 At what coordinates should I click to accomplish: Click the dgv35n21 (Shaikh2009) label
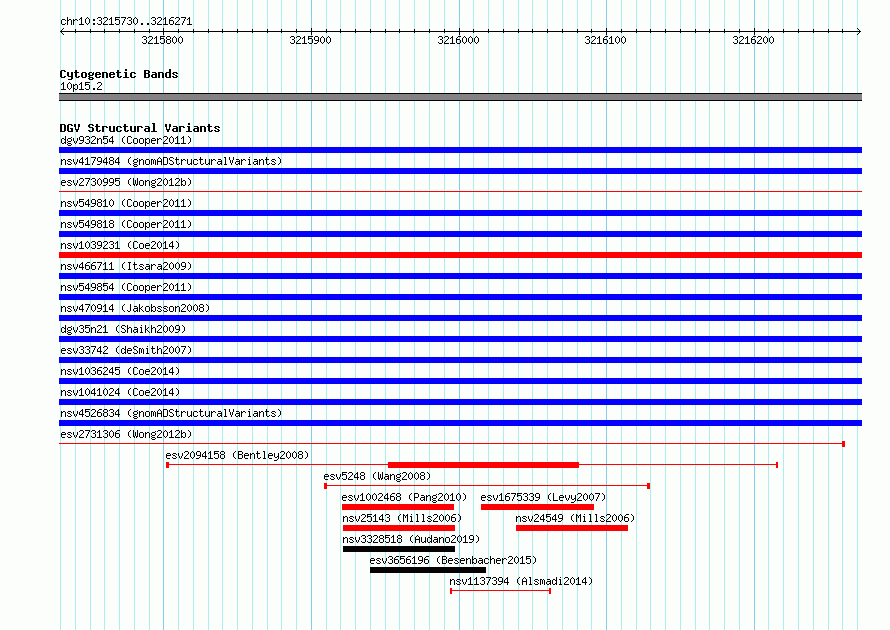(123, 329)
